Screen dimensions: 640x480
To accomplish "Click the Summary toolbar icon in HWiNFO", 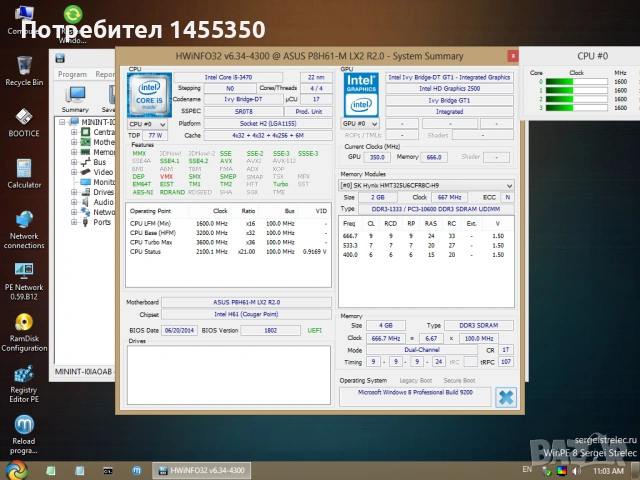I will [75, 99].
